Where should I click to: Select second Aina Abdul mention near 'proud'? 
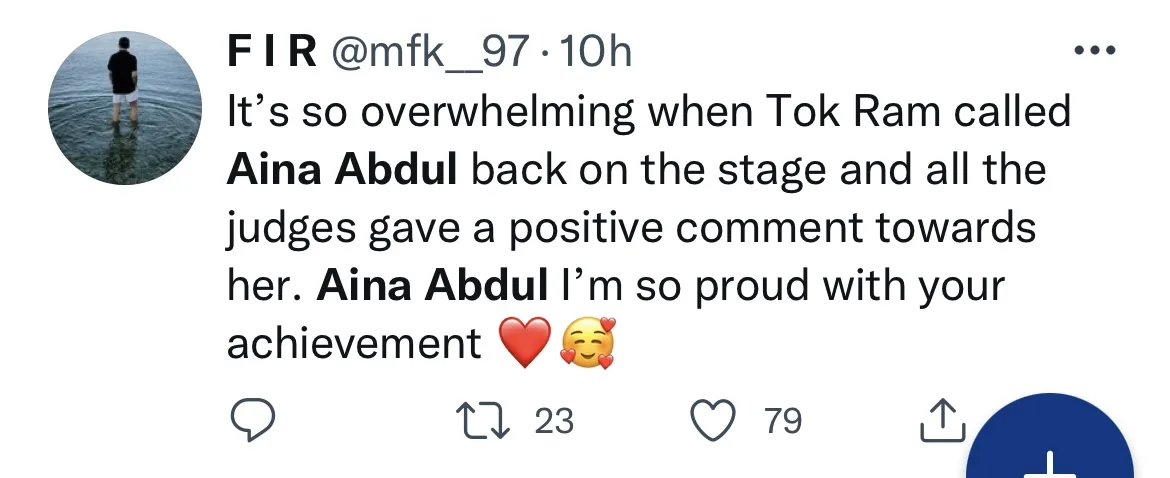coord(432,286)
